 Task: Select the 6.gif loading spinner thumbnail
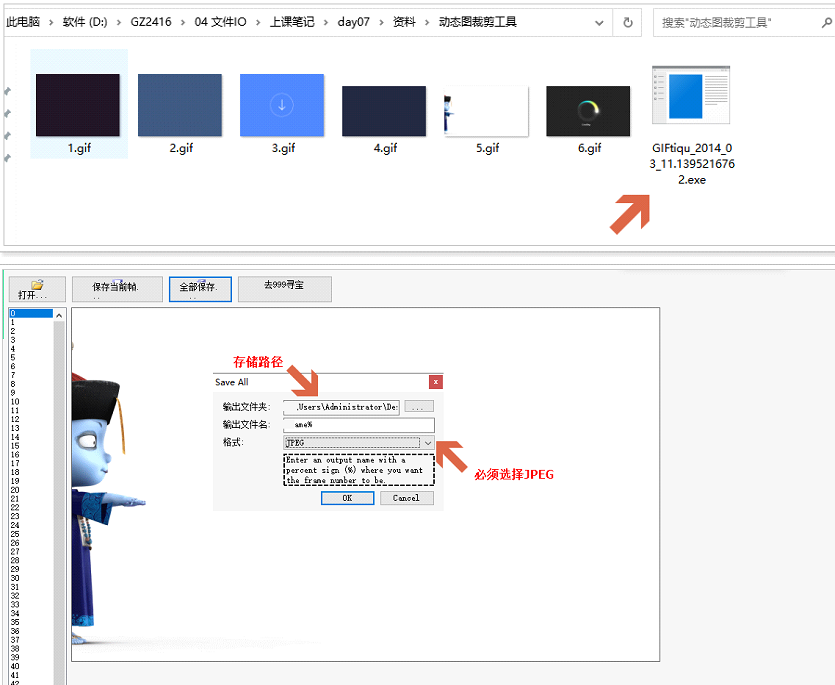588,111
